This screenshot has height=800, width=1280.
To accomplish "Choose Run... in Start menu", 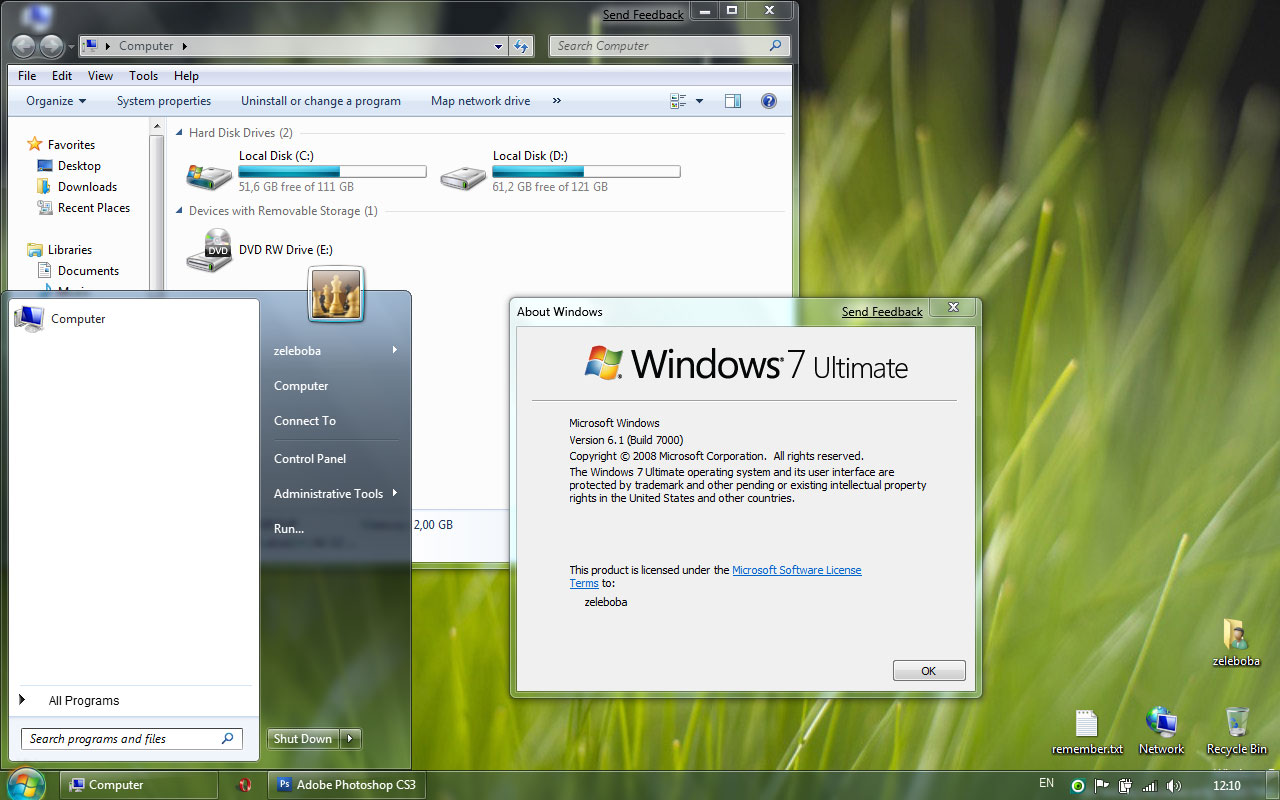I will 289,529.
